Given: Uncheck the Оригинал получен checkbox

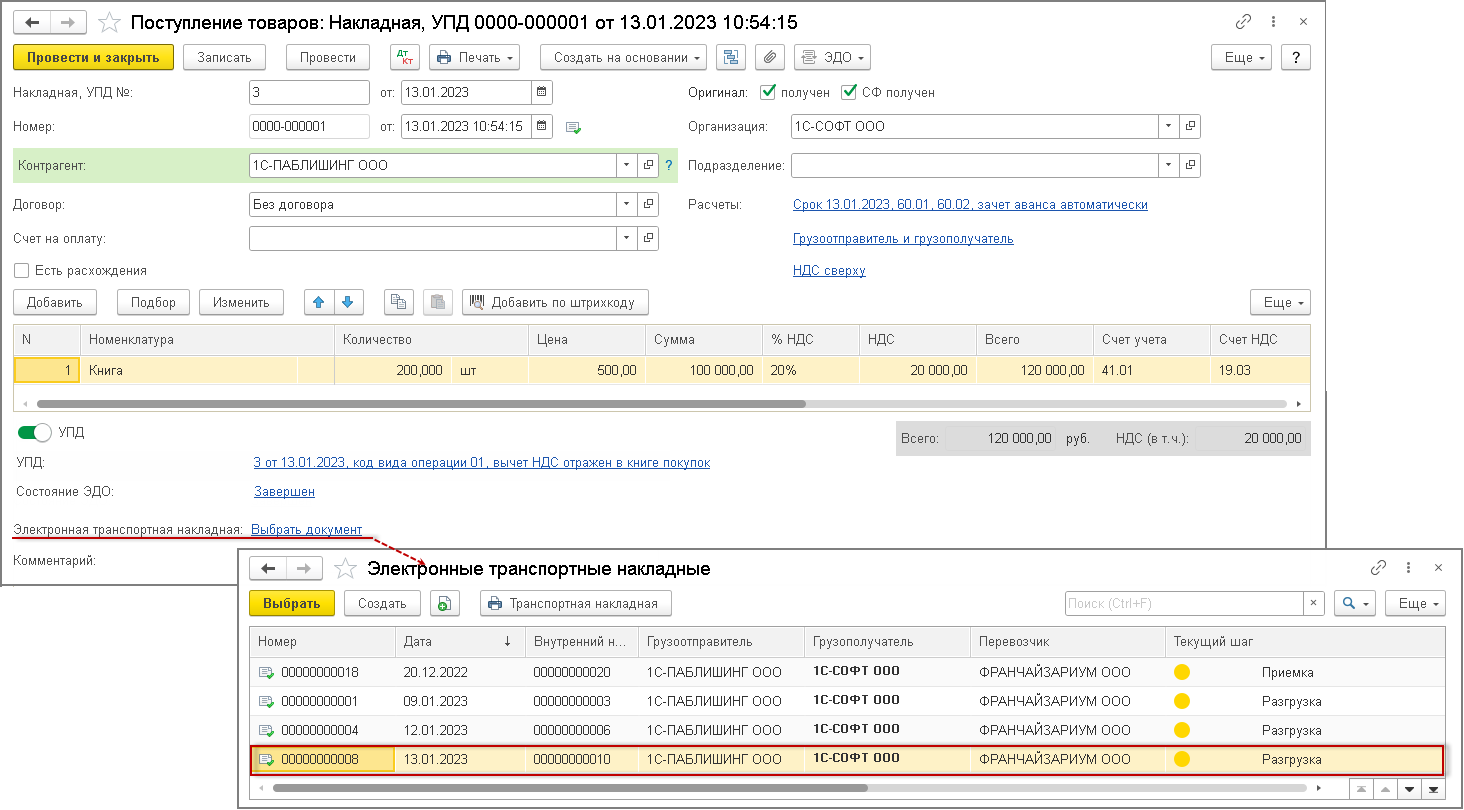Looking at the screenshot, I should click(768, 92).
